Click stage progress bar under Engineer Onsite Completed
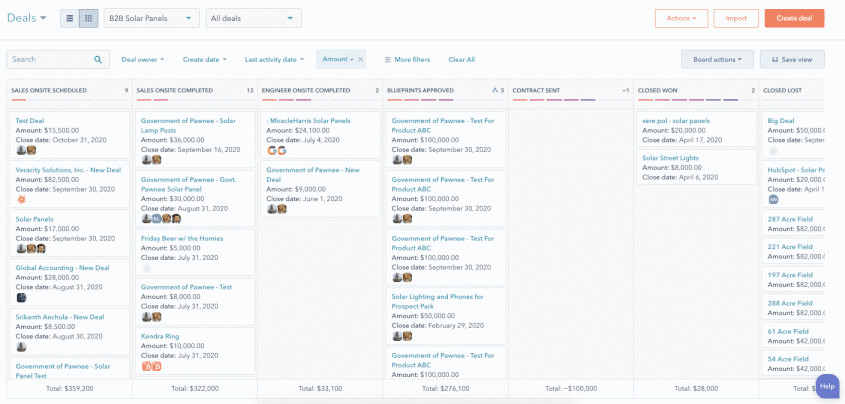The image size is (845, 404). [x=320, y=100]
